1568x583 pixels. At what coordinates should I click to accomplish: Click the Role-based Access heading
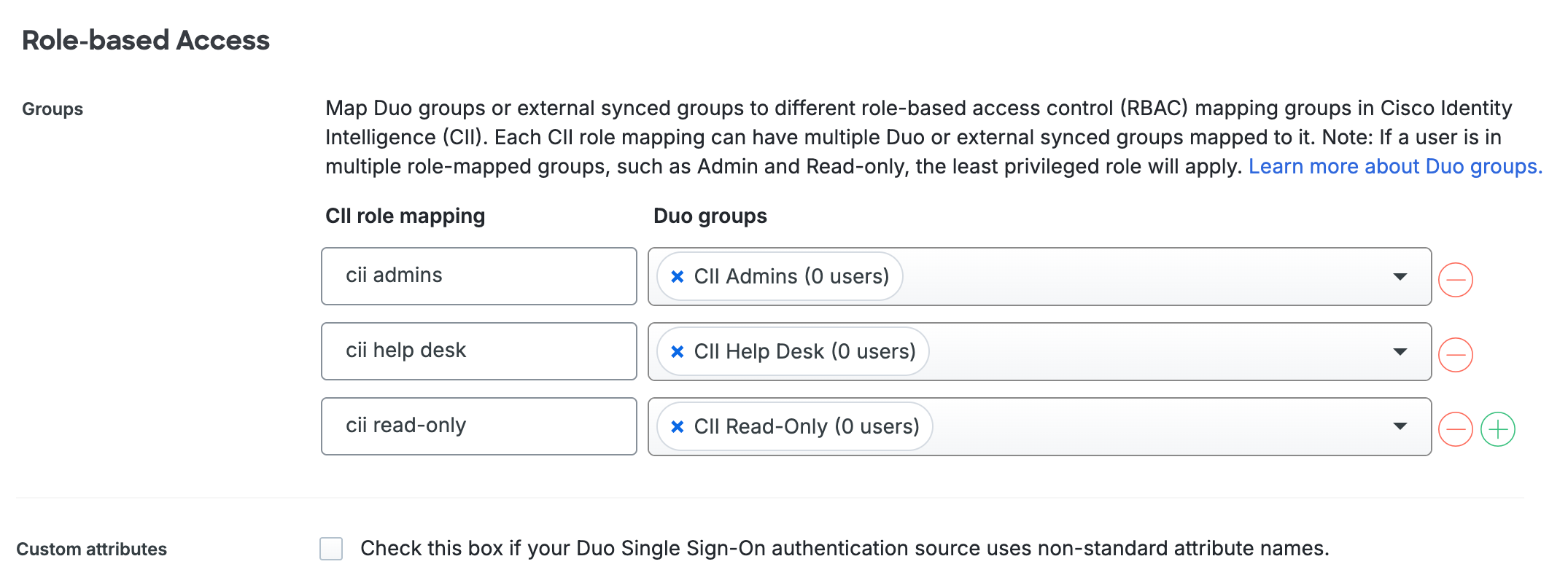146,40
